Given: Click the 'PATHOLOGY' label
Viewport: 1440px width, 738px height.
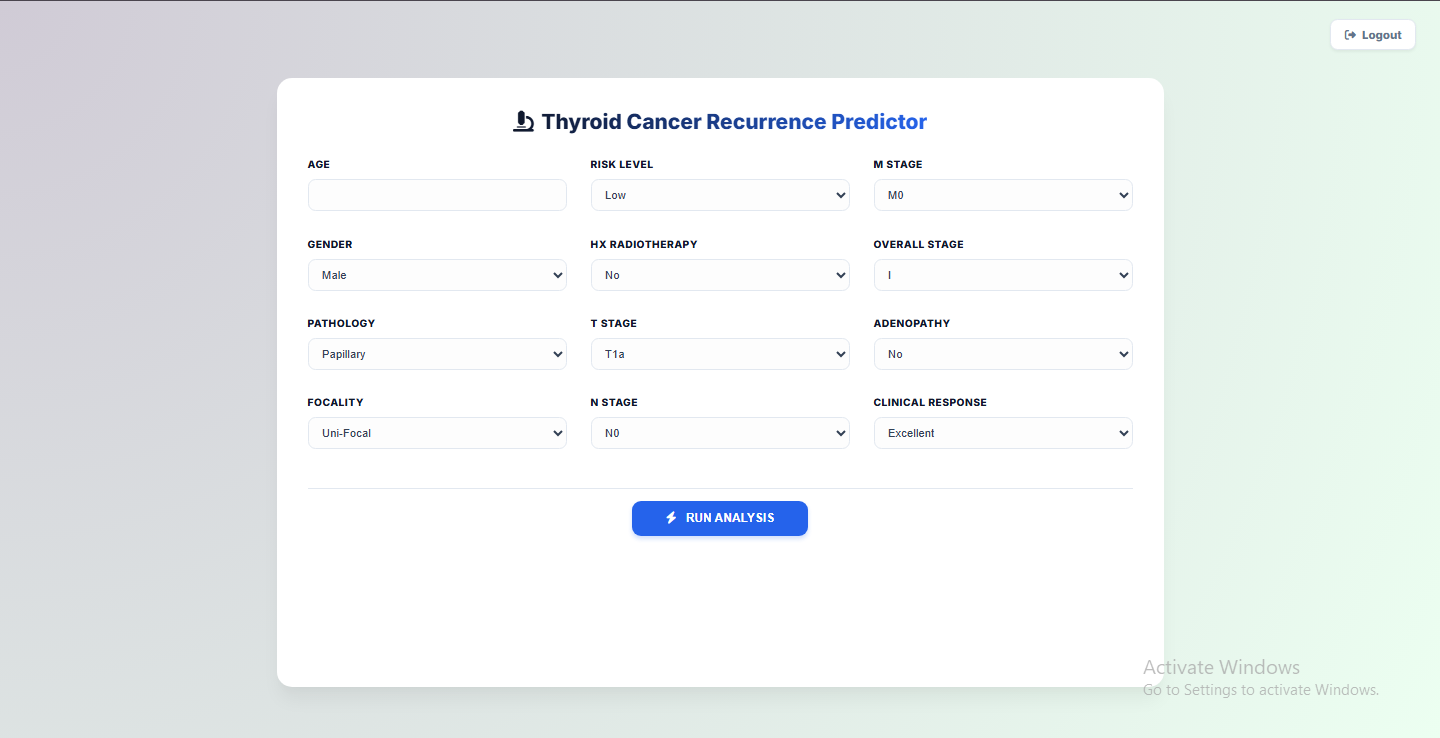Looking at the screenshot, I should pyautogui.click(x=341, y=323).
